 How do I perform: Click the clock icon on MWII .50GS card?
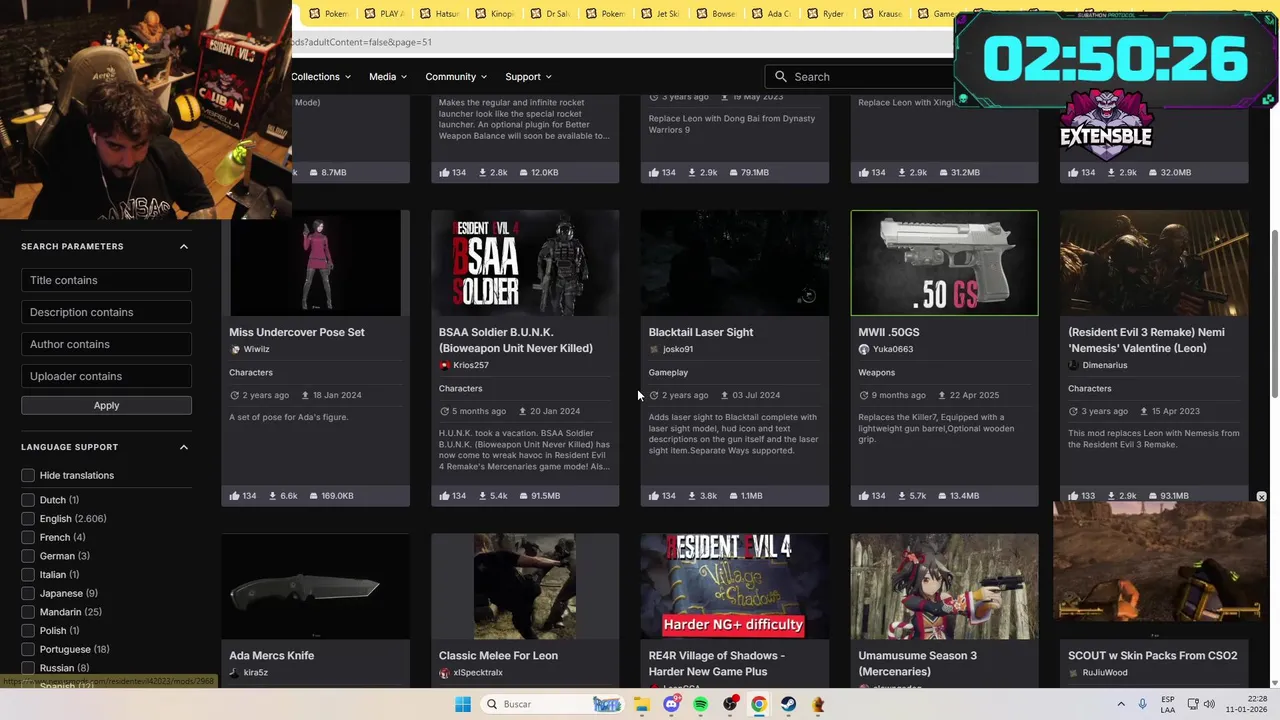tap(863, 395)
